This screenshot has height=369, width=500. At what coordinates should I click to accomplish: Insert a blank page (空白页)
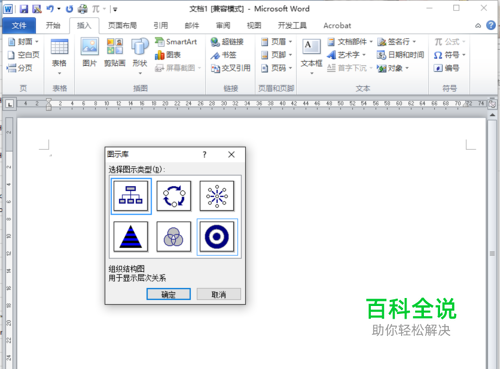pos(23,55)
